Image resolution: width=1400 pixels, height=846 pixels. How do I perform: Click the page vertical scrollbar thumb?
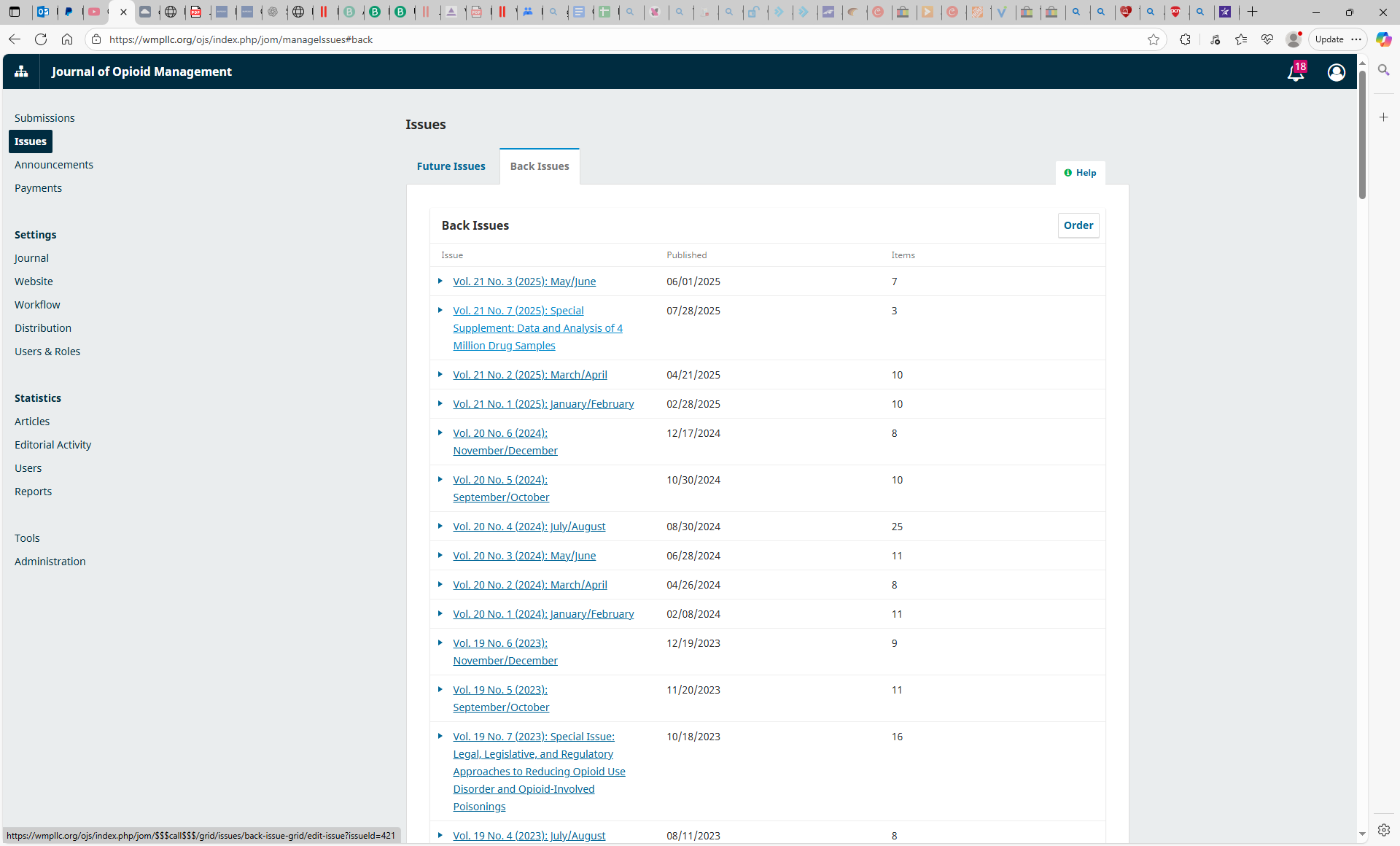(x=1362, y=135)
